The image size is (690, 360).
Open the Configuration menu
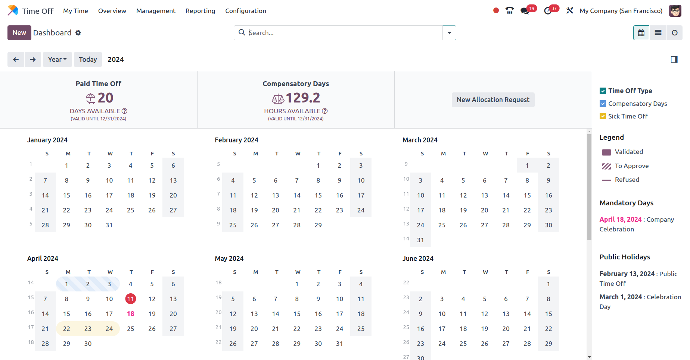coord(246,11)
